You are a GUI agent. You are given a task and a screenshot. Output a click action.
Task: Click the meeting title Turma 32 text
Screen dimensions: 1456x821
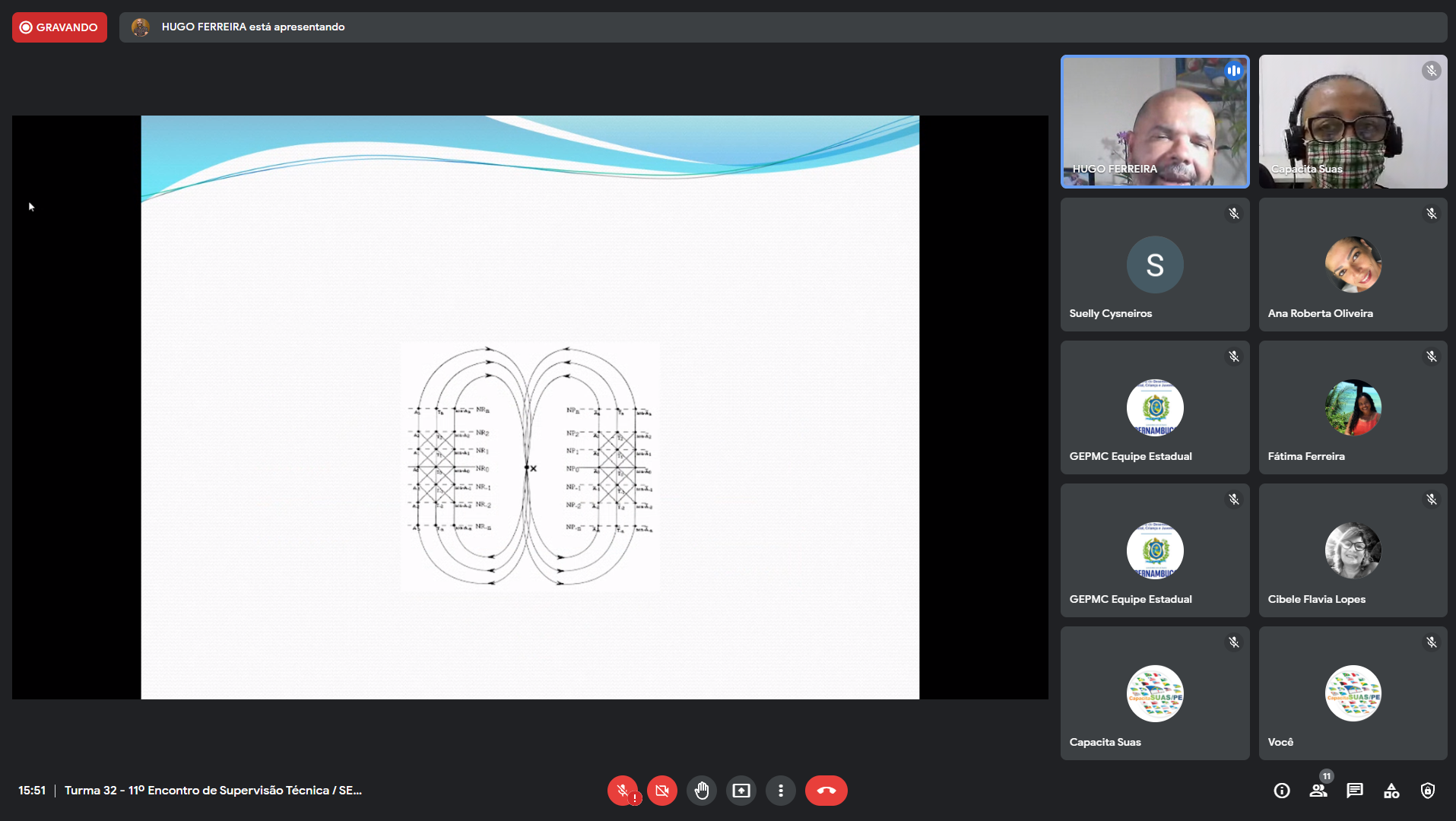tap(213, 791)
